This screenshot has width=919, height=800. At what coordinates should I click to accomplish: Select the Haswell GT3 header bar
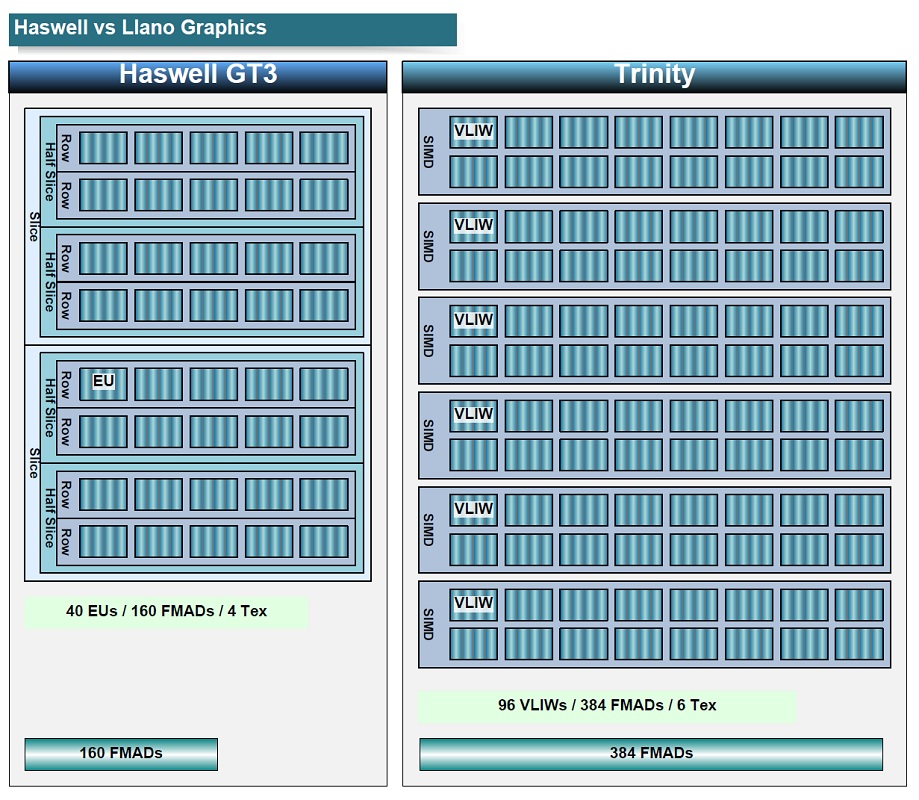pyautogui.click(x=198, y=76)
